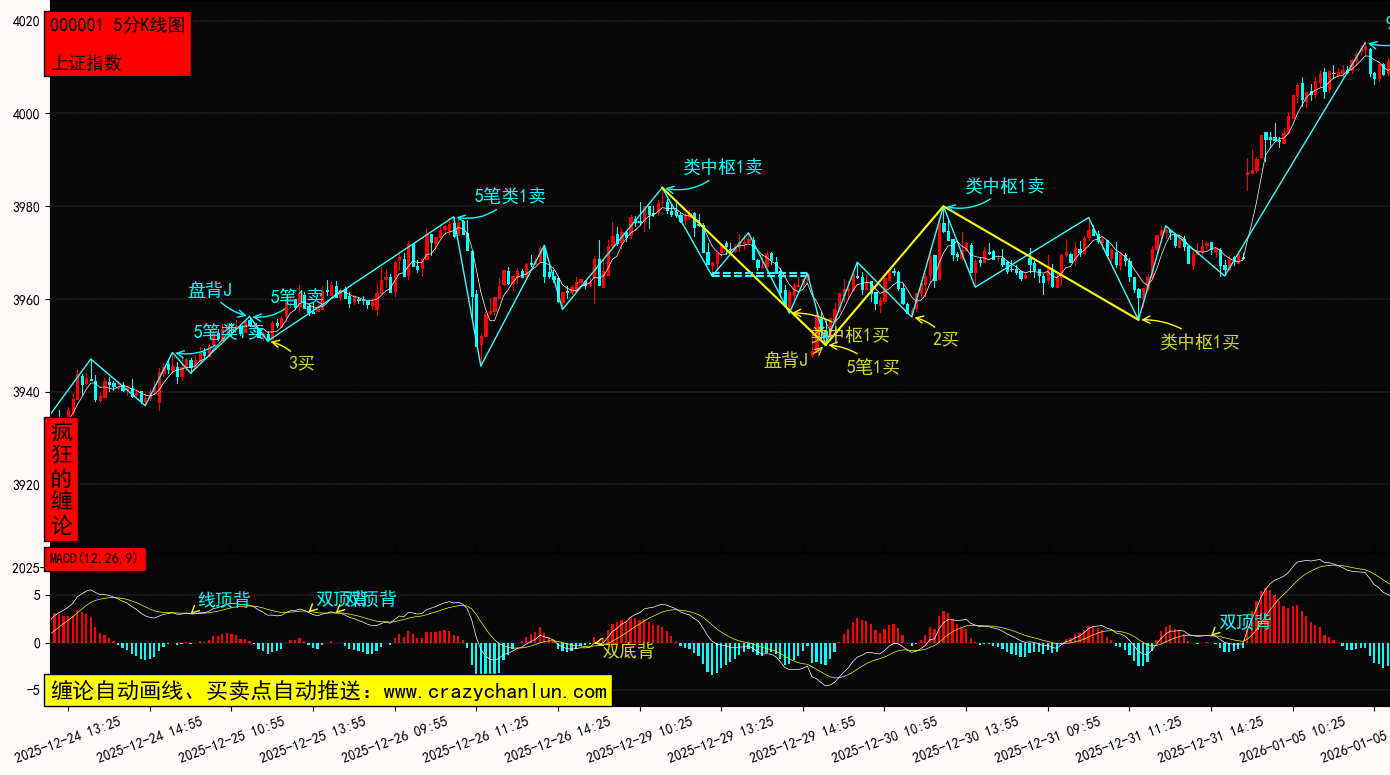Select the yellow 5笔1买 buy annotation
Image resolution: width=1390 pixels, height=775 pixels.
873,367
